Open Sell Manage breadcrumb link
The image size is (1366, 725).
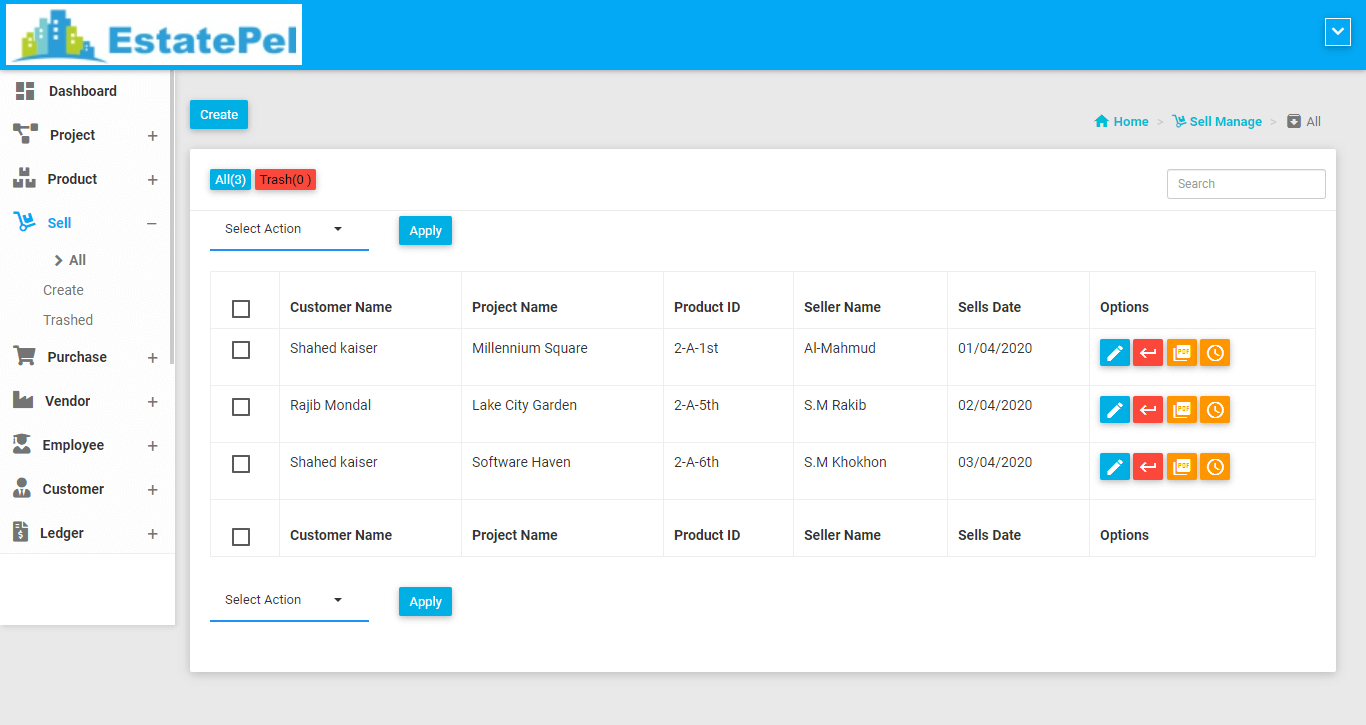click(1217, 121)
